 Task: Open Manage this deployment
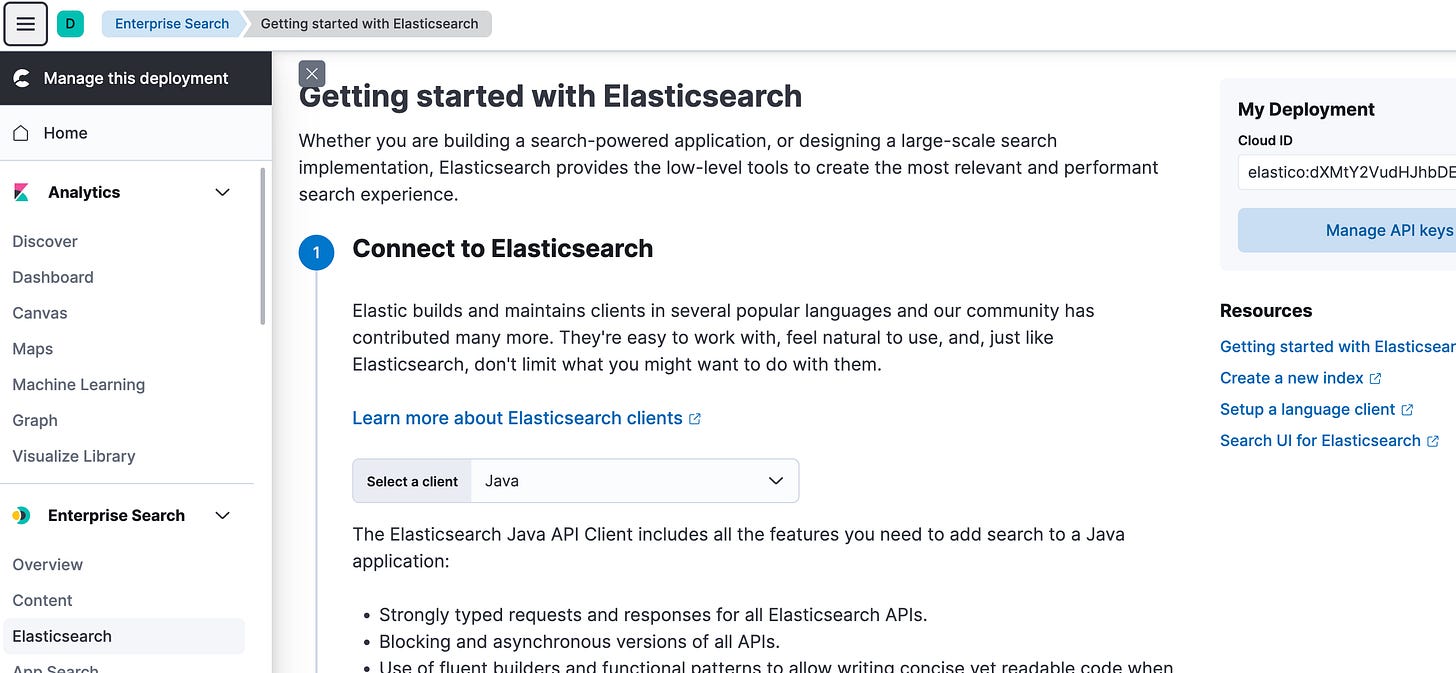[x=136, y=78]
